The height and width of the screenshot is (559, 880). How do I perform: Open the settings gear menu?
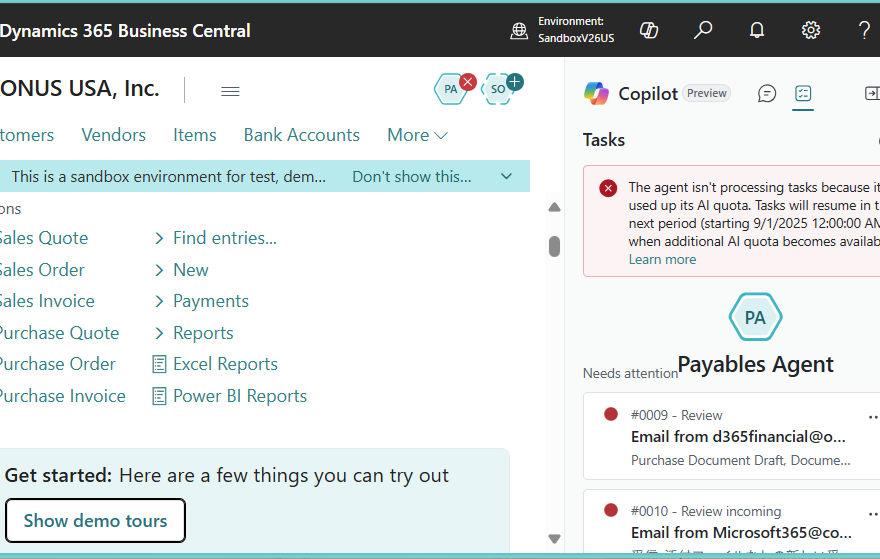(810, 30)
